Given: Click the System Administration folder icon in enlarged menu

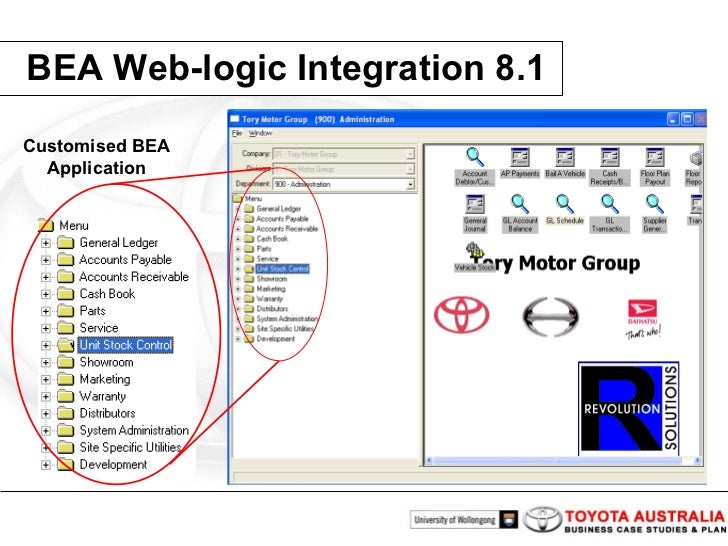Looking at the screenshot, I should 65,430.
